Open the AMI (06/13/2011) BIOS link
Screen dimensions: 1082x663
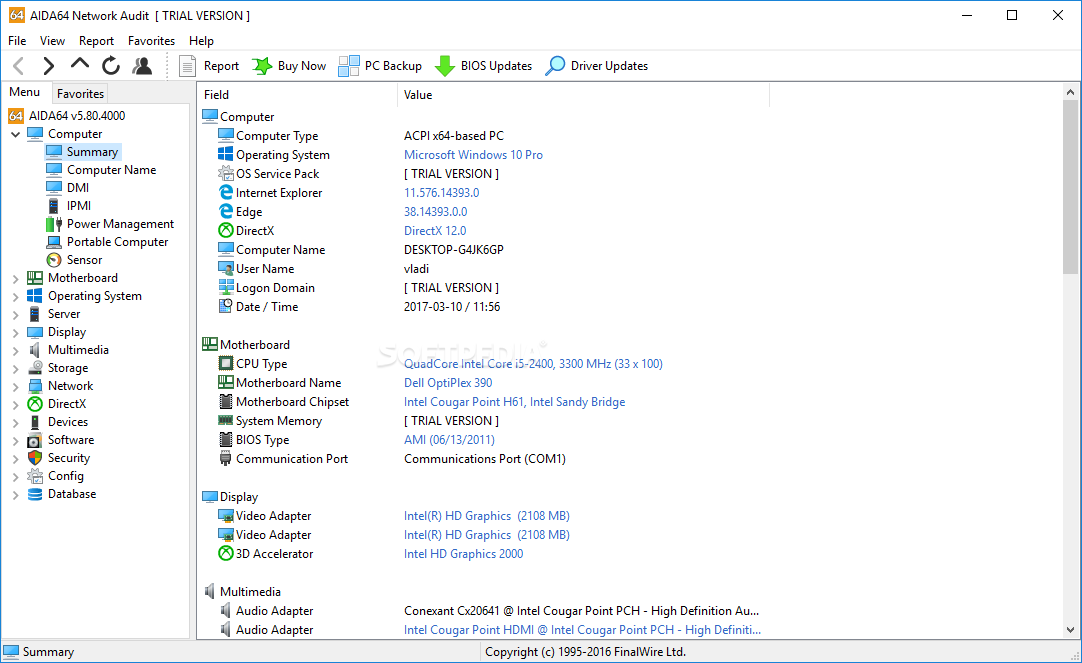449,439
